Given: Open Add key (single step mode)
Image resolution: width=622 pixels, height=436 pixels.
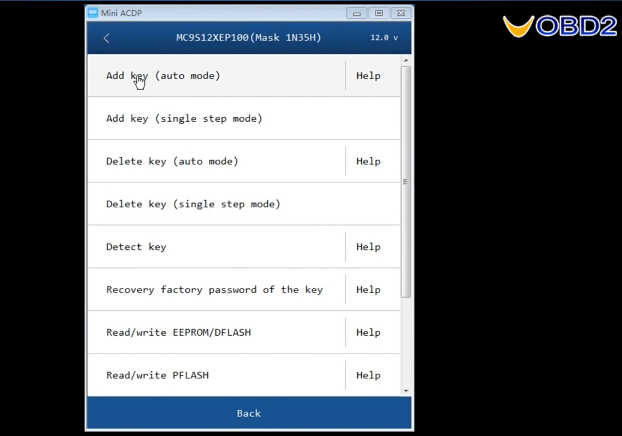Looking at the screenshot, I should click(184, 119).
